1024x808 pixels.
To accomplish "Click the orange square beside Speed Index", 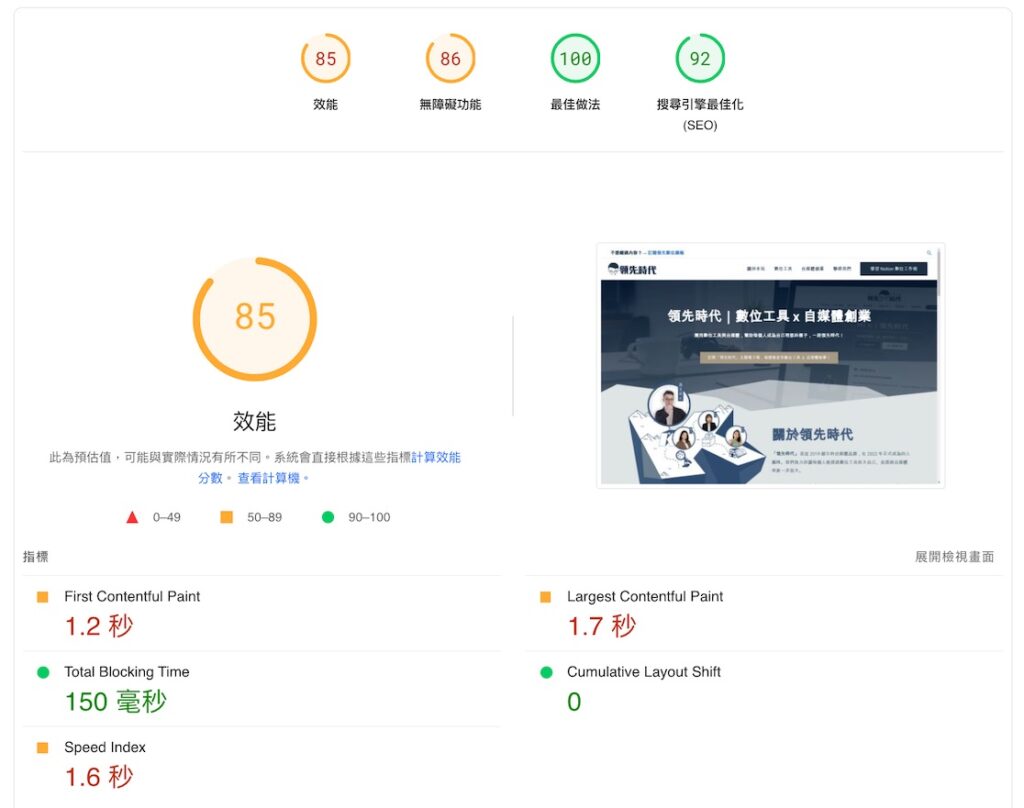I will click(x=42, y=748).
